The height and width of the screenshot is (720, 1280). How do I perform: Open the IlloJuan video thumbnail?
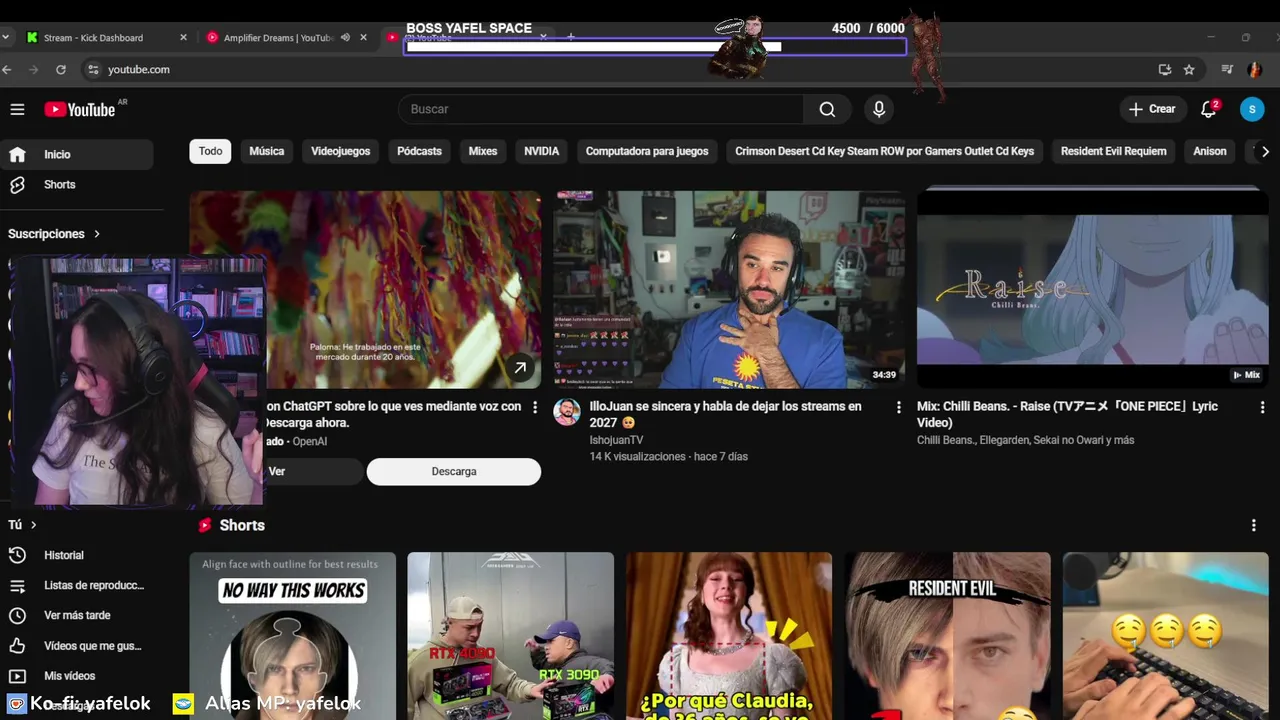(729, 289)
